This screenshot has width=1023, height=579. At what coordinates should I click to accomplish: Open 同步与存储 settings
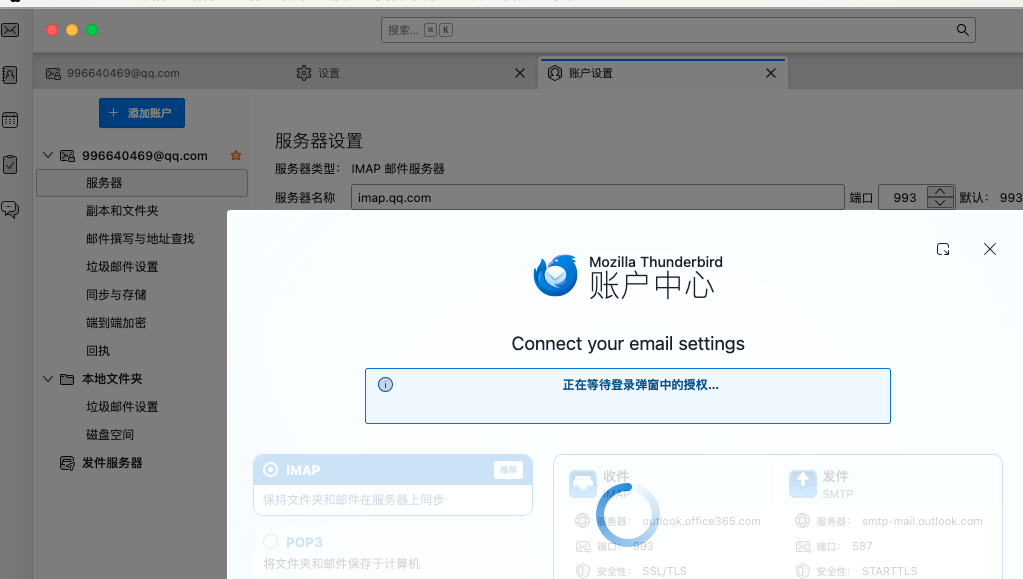(116, 295)
